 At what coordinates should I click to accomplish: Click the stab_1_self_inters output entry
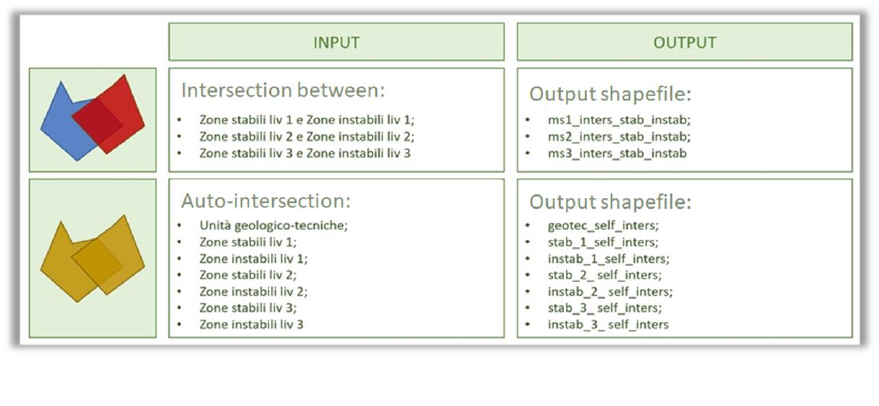click(602, 242)
